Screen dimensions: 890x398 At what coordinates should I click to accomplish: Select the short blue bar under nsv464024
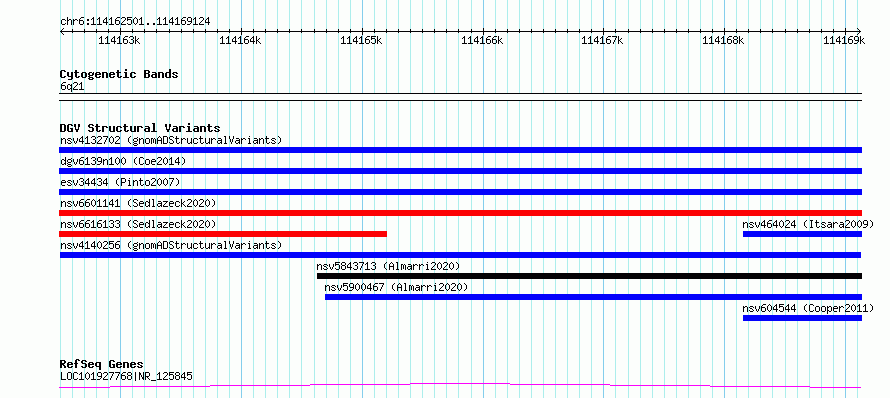(x=803, y=234)
